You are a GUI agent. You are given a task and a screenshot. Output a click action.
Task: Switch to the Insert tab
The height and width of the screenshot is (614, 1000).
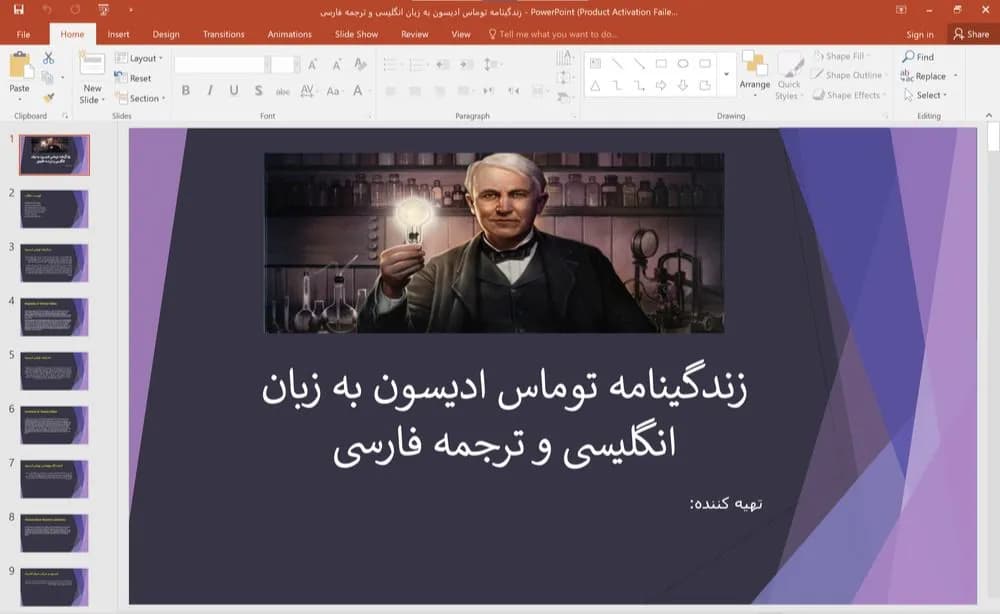[118, 34]
